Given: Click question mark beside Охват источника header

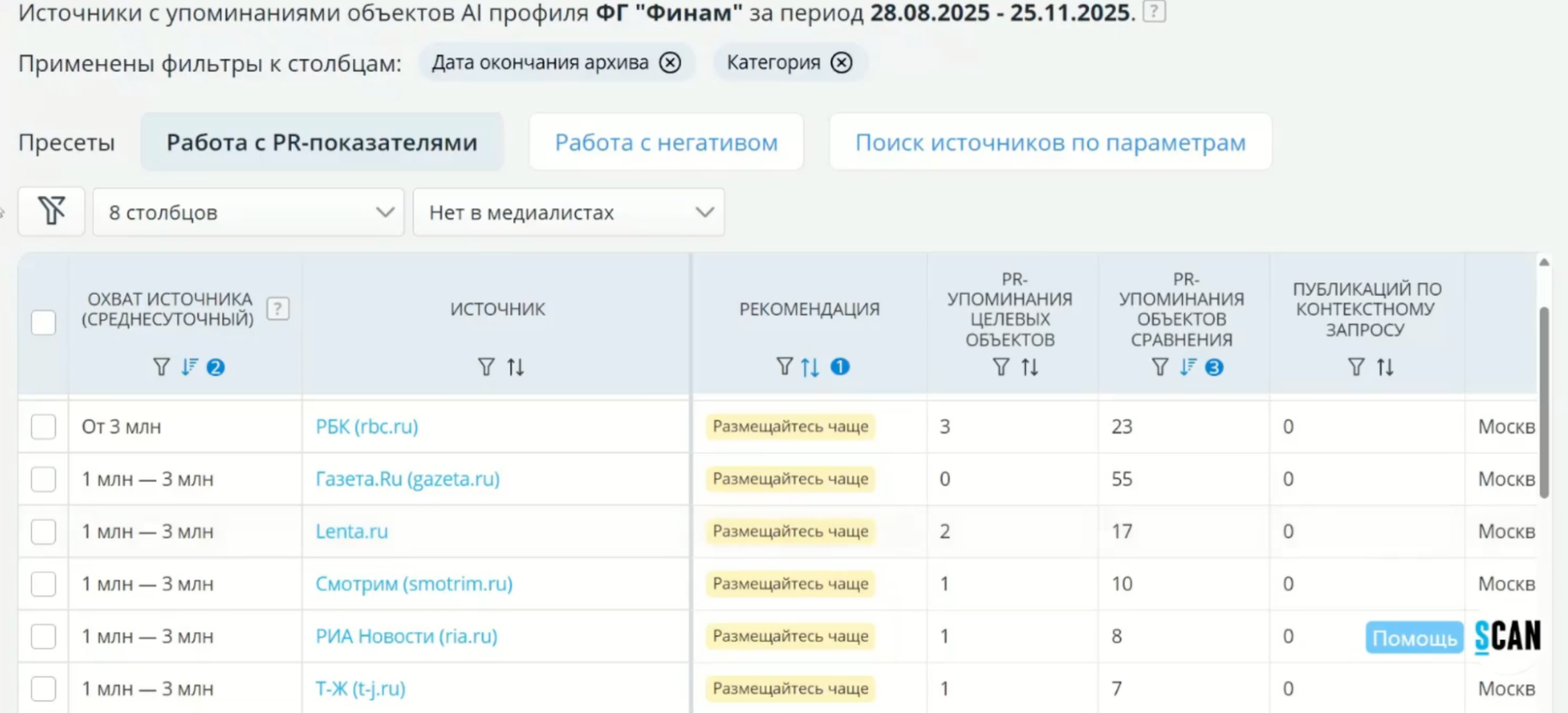Looking at the screenshot, I should coord(278,309).
